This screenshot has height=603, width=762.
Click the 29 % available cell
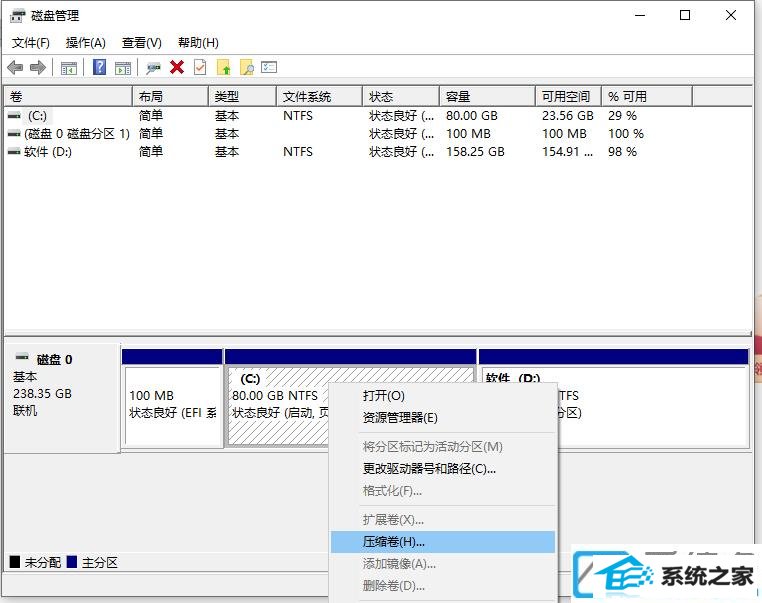pos(622,116)
